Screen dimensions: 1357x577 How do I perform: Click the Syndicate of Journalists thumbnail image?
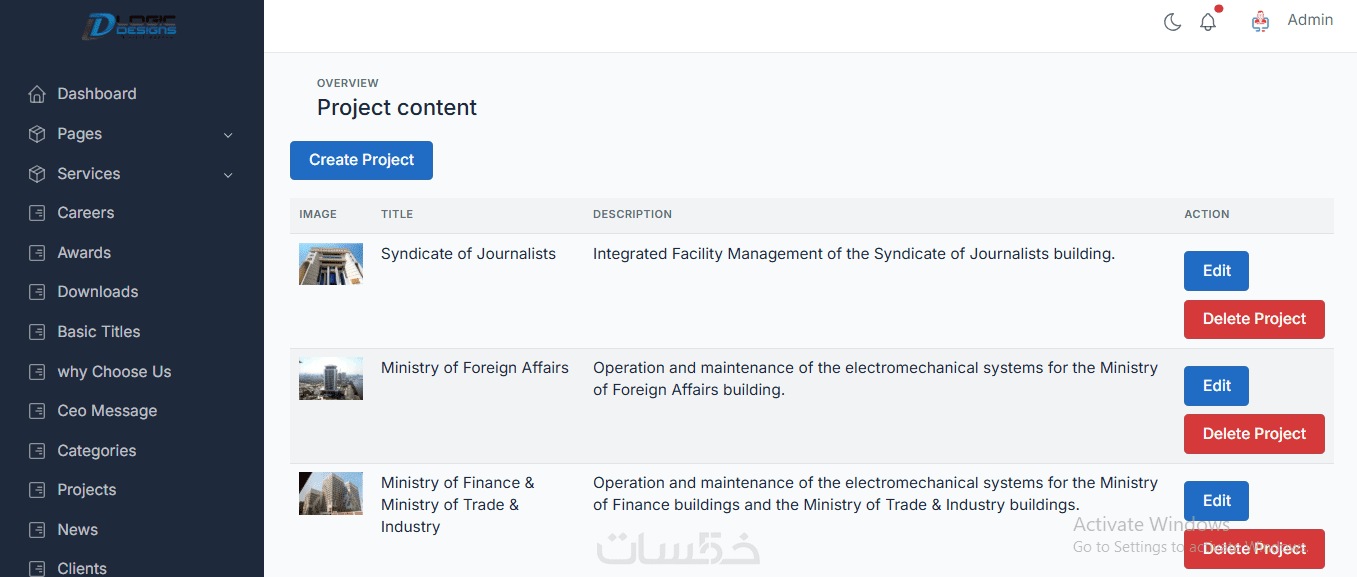pyautogui.click(x=331, y=264)
